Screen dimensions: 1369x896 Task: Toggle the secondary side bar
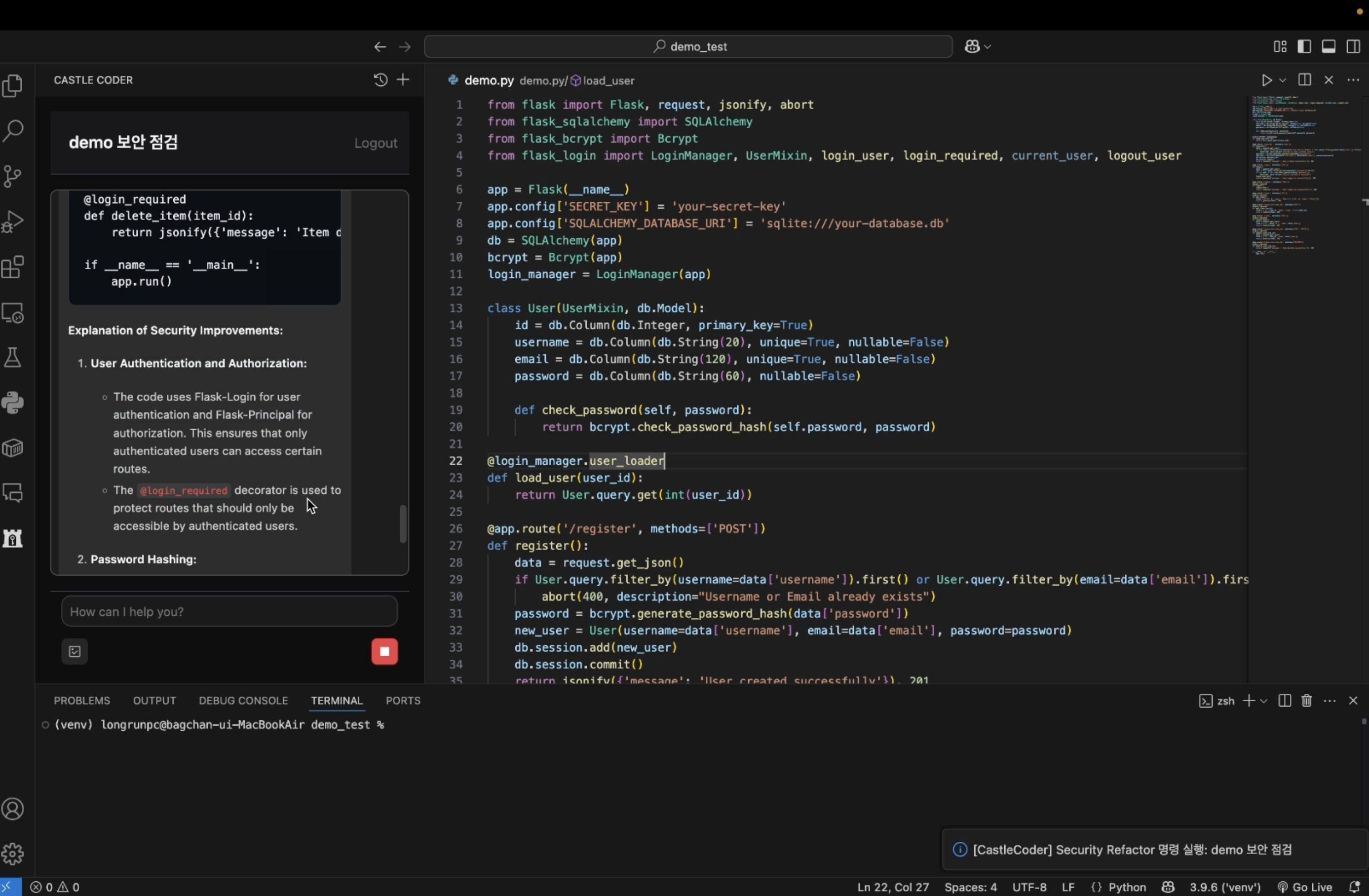coord(1353,46)
